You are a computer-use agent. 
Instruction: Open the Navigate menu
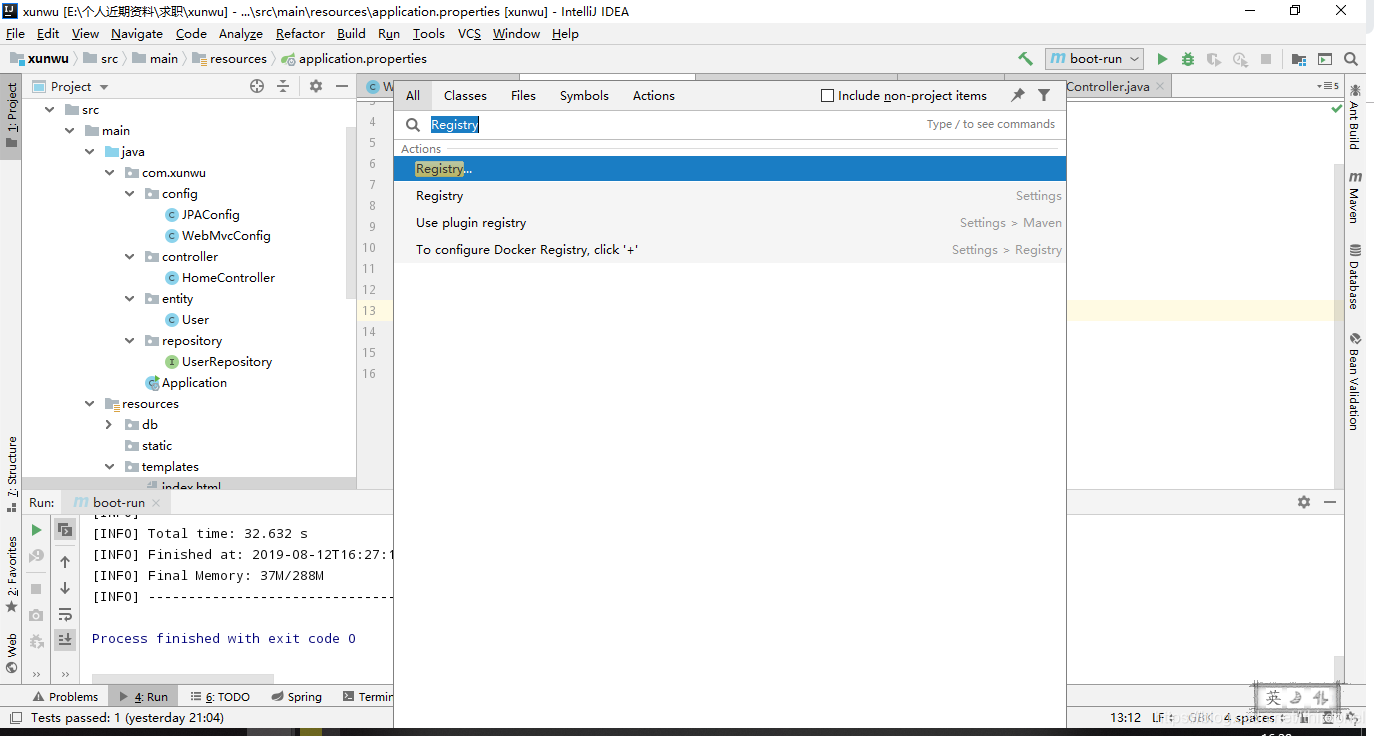[137, 33]
